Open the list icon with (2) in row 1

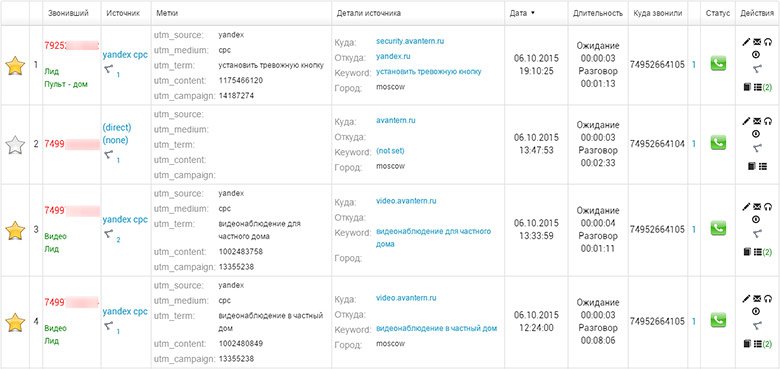click(763, 87)
